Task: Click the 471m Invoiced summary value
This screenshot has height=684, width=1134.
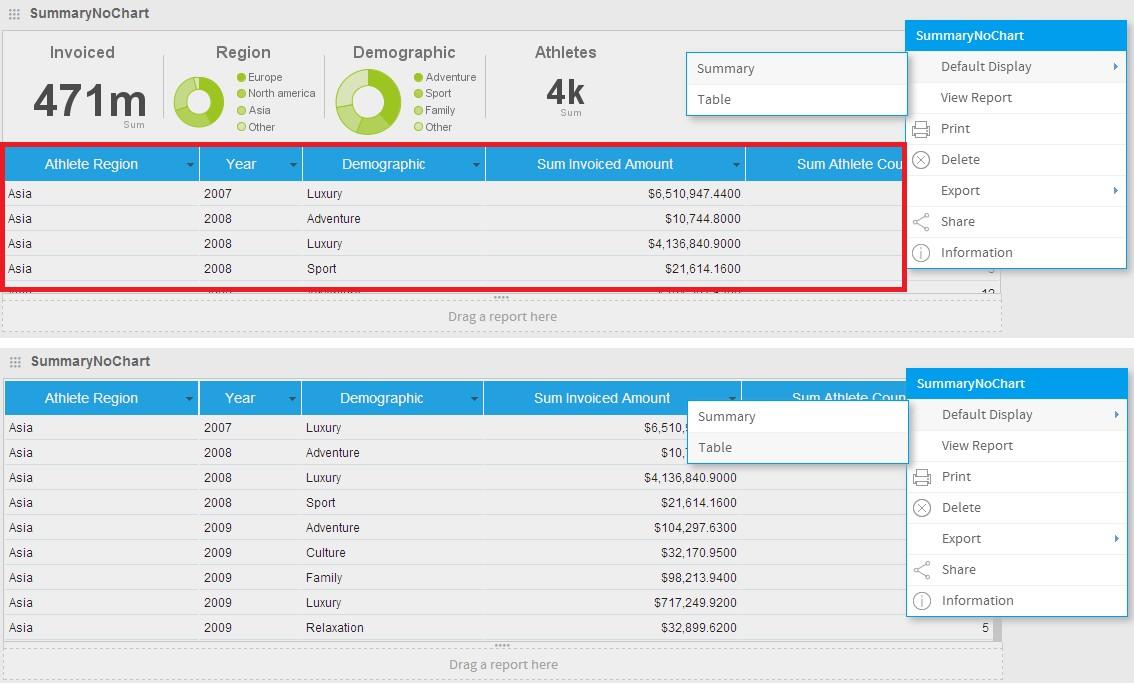Action: 90,101
